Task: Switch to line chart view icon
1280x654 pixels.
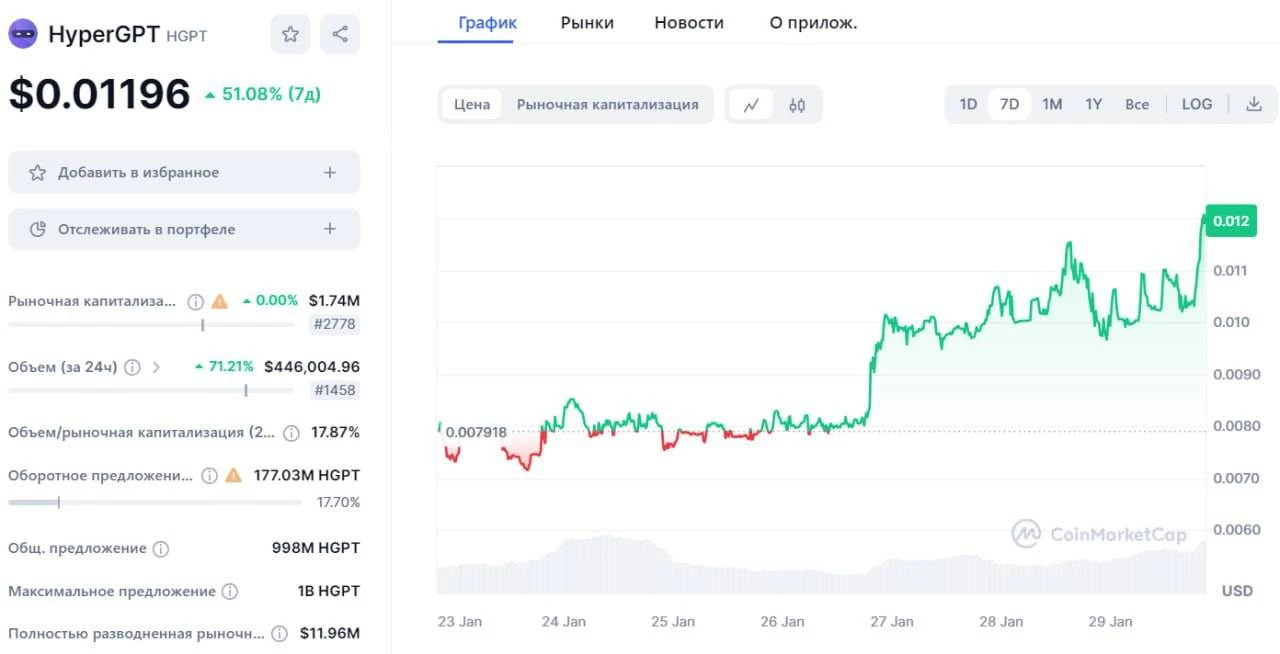Action: coord(751,104)
